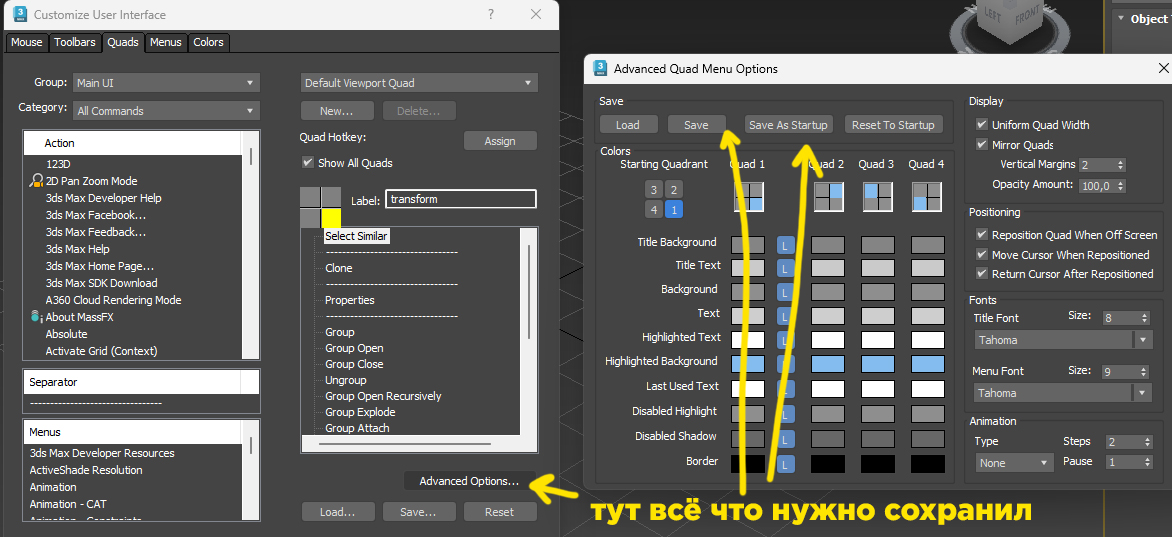
Task: Click Save in Advanced Quad Menu Options
Action: [x=696, y=125]
